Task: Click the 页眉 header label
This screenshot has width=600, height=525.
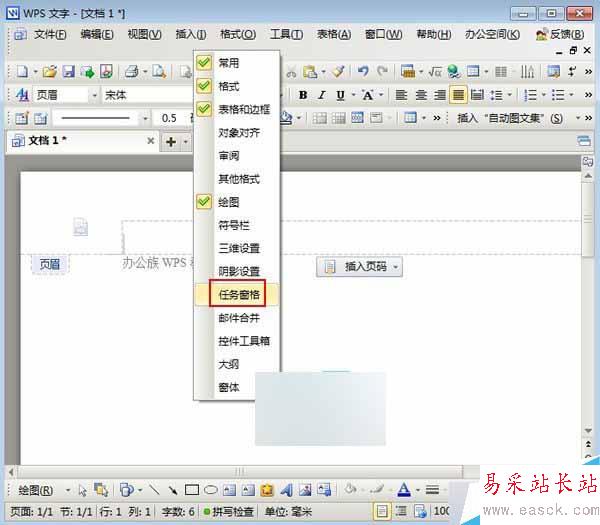Action: coord(50,264)
